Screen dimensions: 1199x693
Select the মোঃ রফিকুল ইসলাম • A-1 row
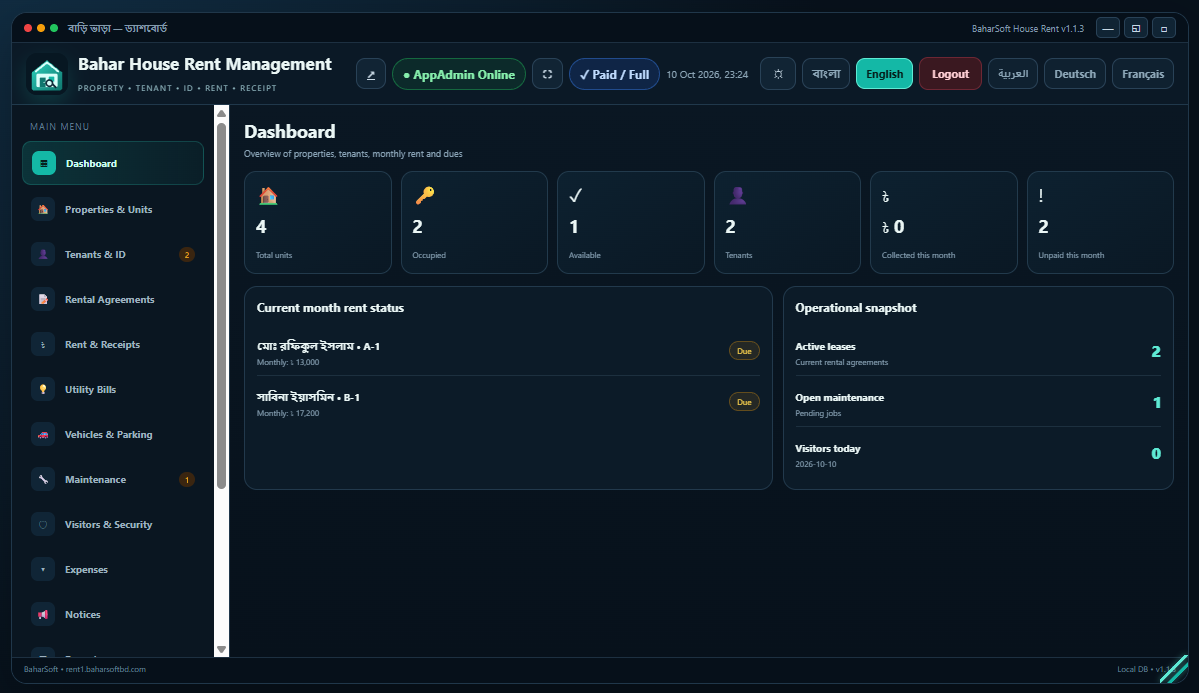coord(508,353)
